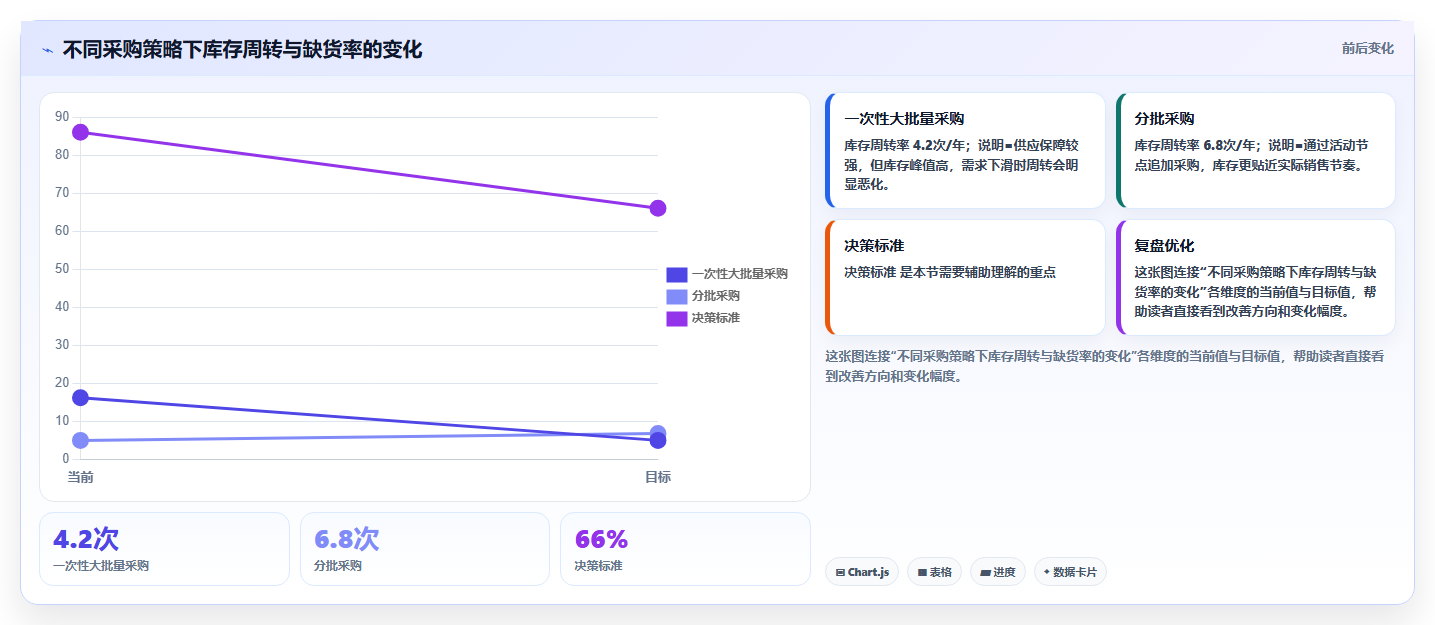Open the 决策标准 info card

(965, 277)
